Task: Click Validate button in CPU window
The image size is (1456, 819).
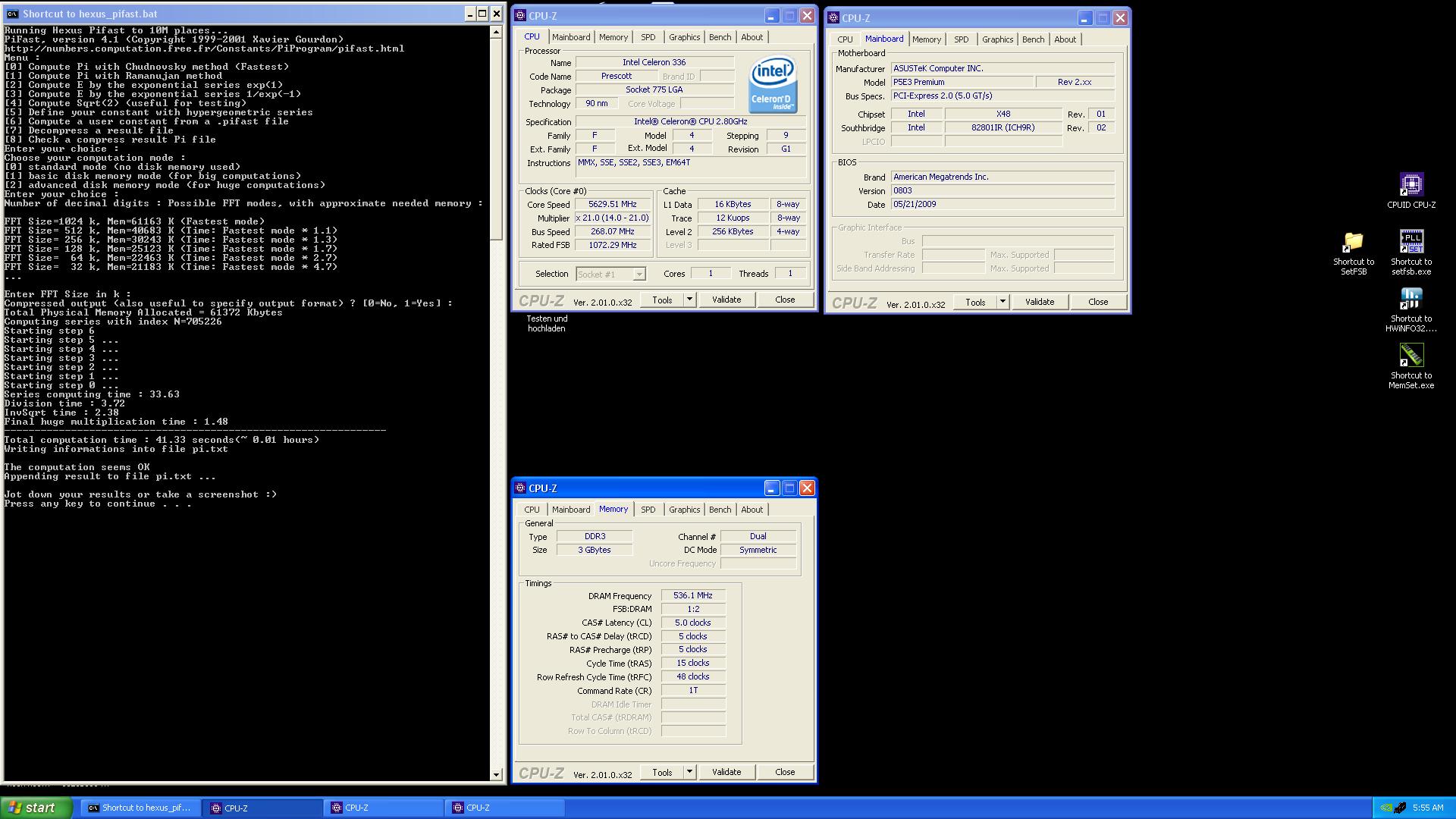Action: click(726, 300)
